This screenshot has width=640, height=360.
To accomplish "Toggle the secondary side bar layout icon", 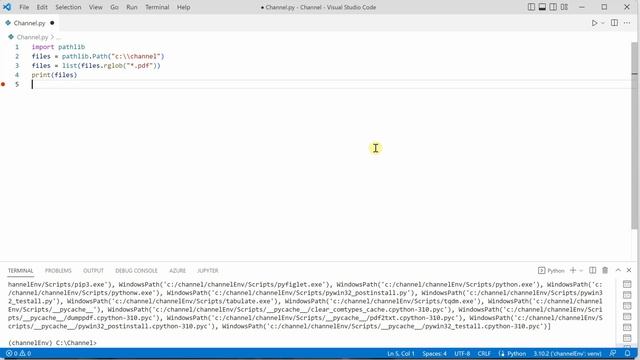I will click(x=553, y=7).
